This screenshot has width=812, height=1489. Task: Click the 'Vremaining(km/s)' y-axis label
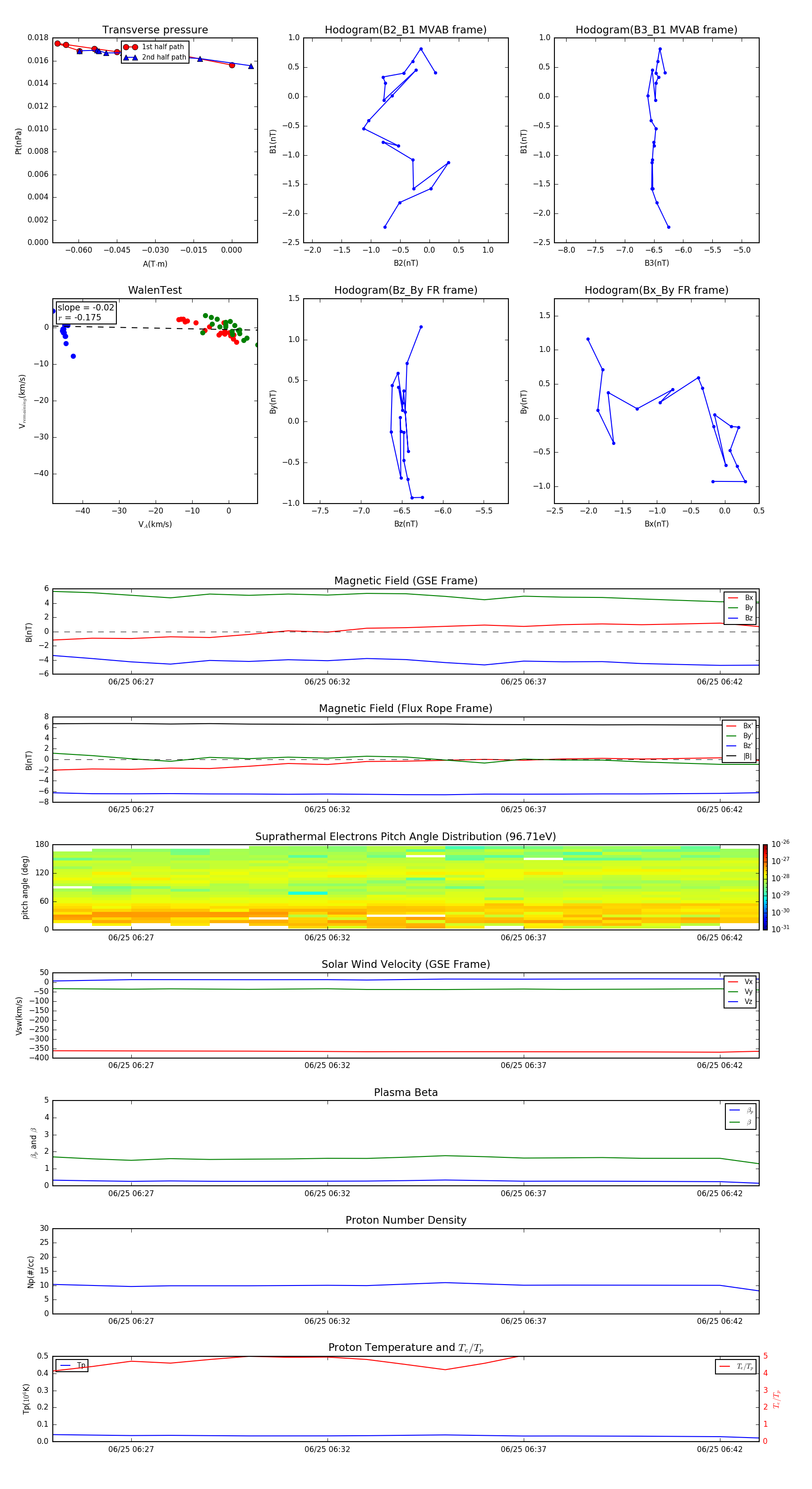pos(22,401)
